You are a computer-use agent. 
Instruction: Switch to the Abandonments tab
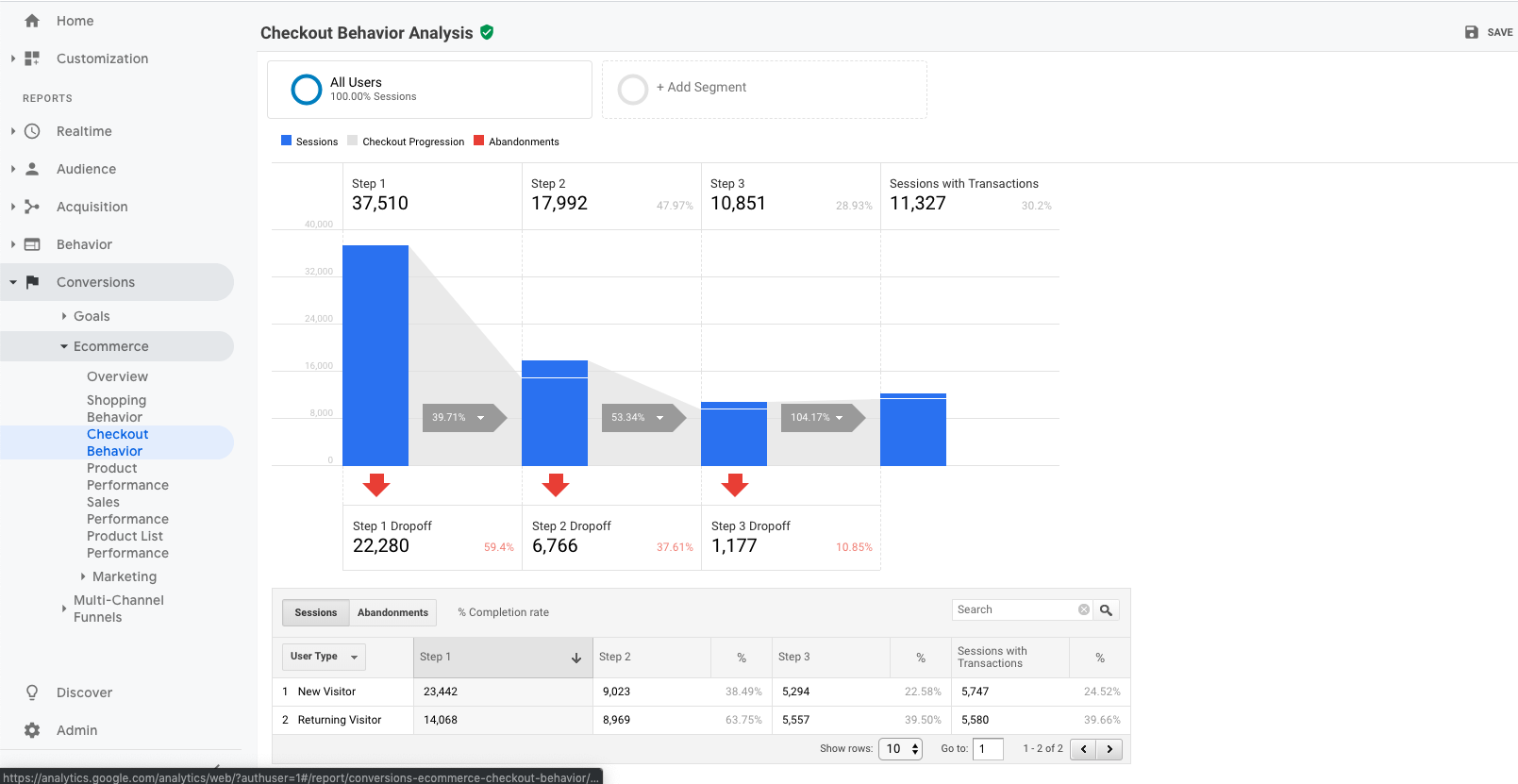(x=392, y=612)
